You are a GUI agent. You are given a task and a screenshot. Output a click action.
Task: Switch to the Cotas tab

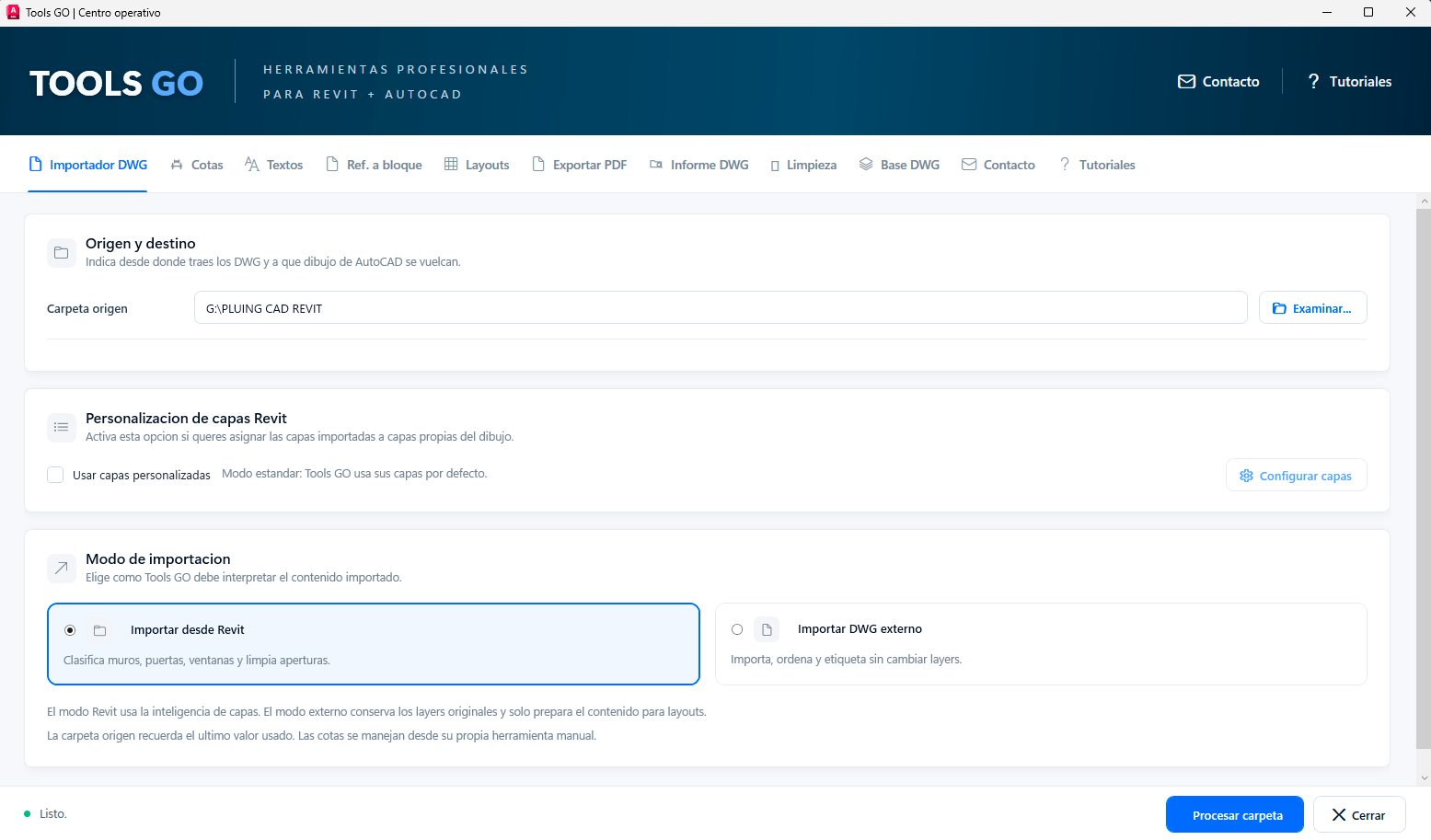pos(197,165)
